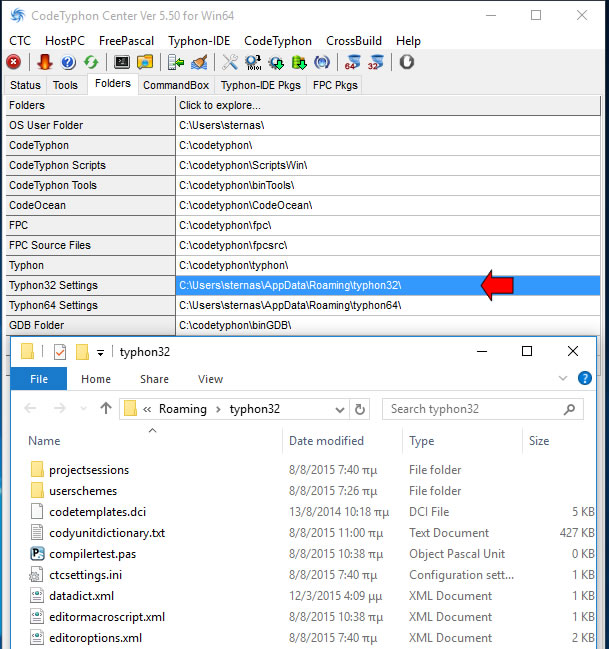Switch to the Typhon-IDE Pkgs tab
The width and height of the screenshot is (609, 649).
261,85
